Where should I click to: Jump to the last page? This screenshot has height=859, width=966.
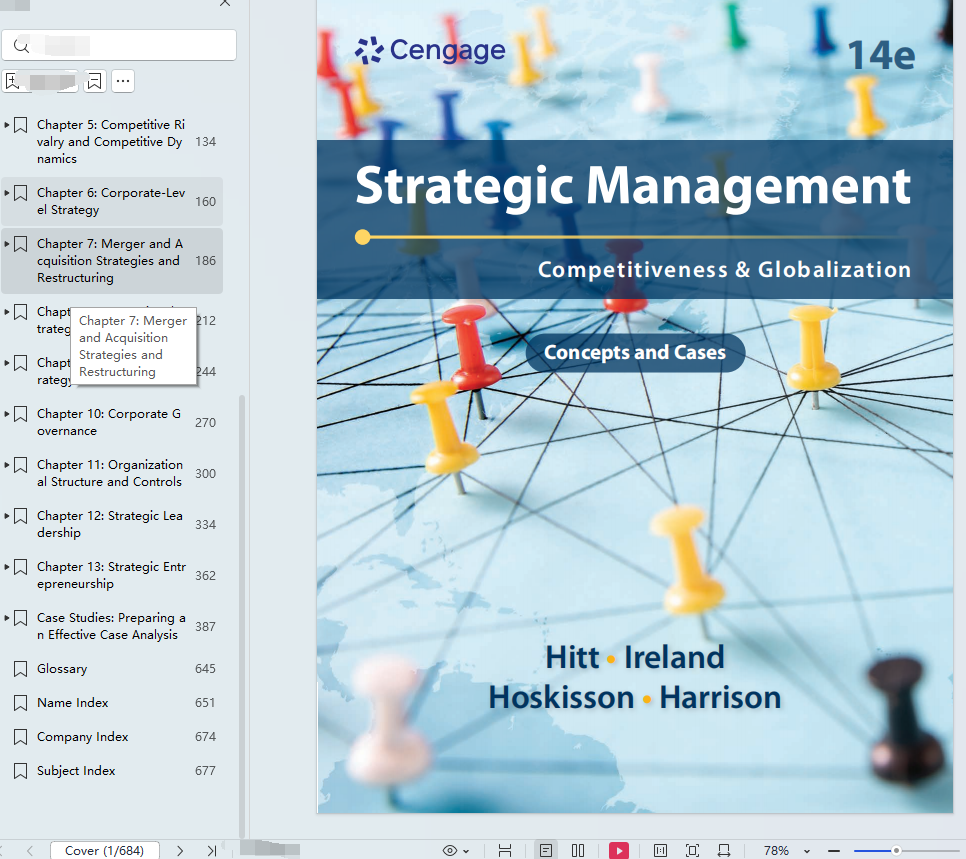coord(211,850)
